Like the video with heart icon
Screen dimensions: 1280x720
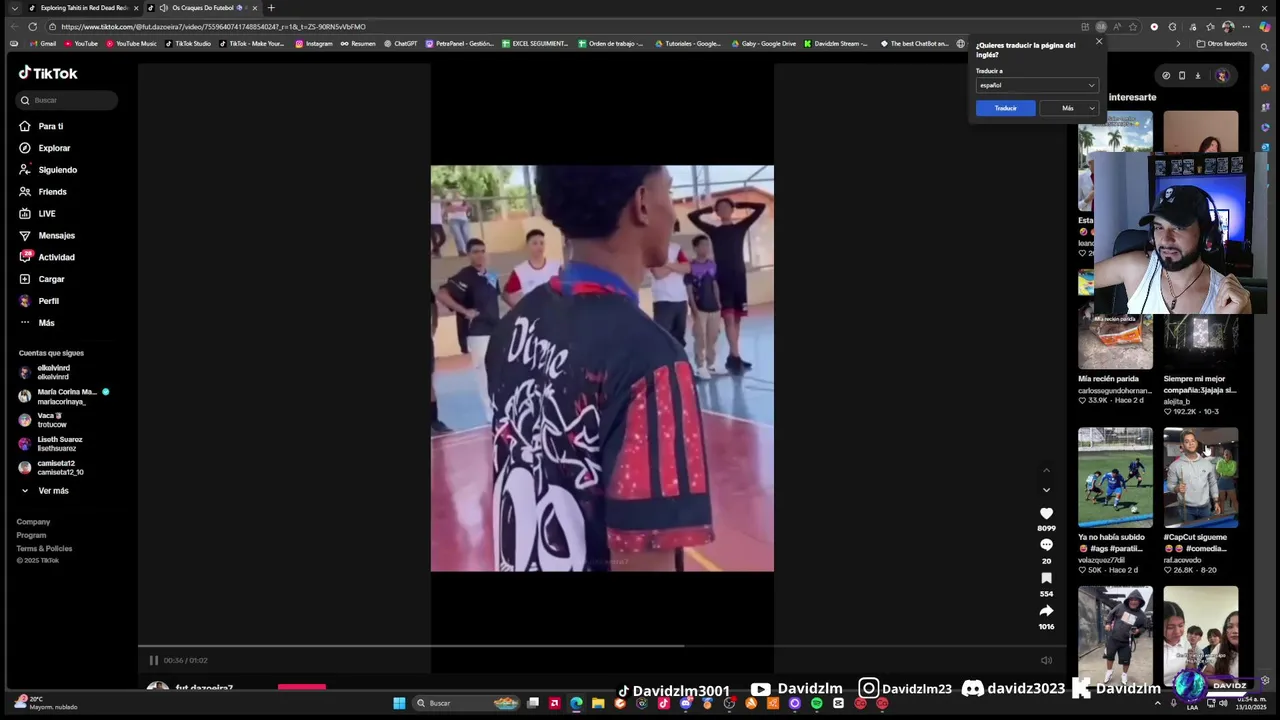(1046, 514)
